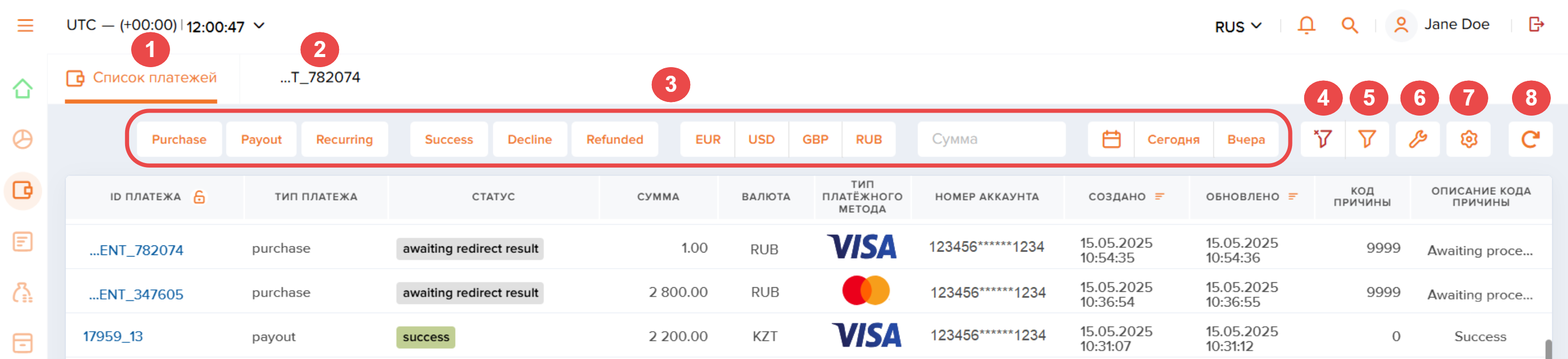Open the wrench tools icon
The width and height of the screenshot is (1568, 359).
[x=1418, y=139]
